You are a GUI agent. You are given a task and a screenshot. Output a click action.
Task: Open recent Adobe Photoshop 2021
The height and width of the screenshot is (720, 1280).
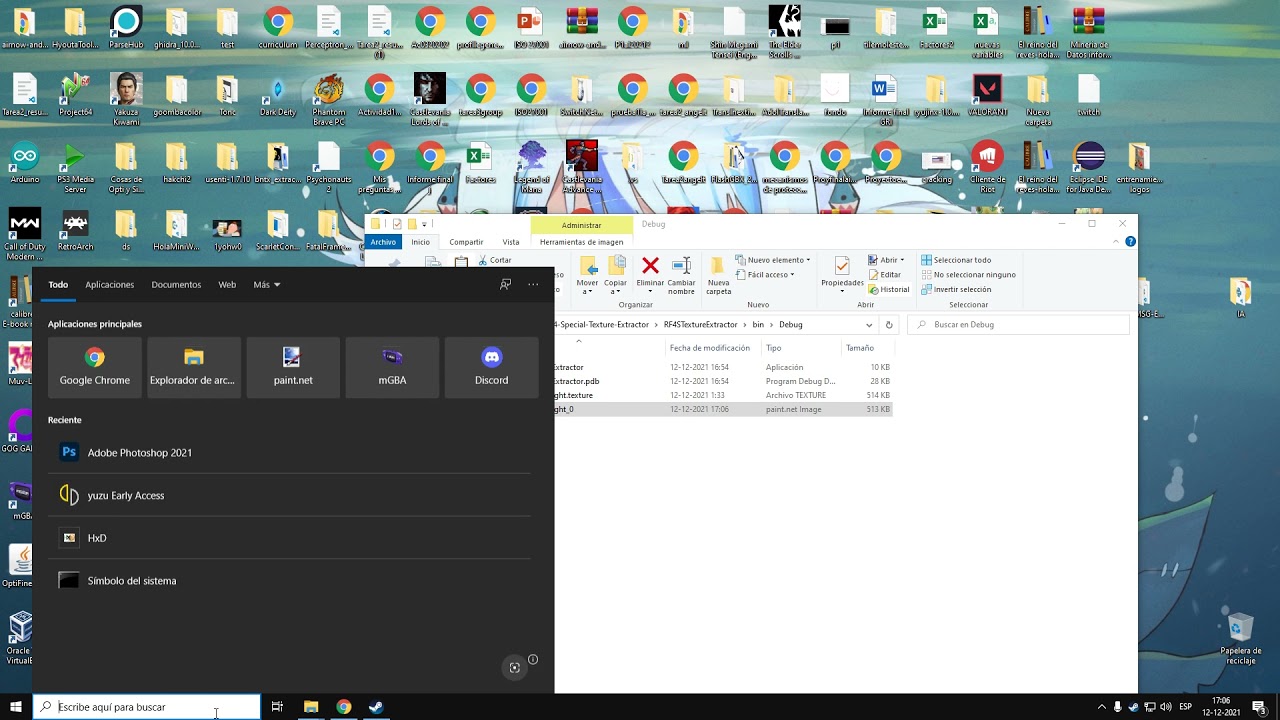point(289,452)
